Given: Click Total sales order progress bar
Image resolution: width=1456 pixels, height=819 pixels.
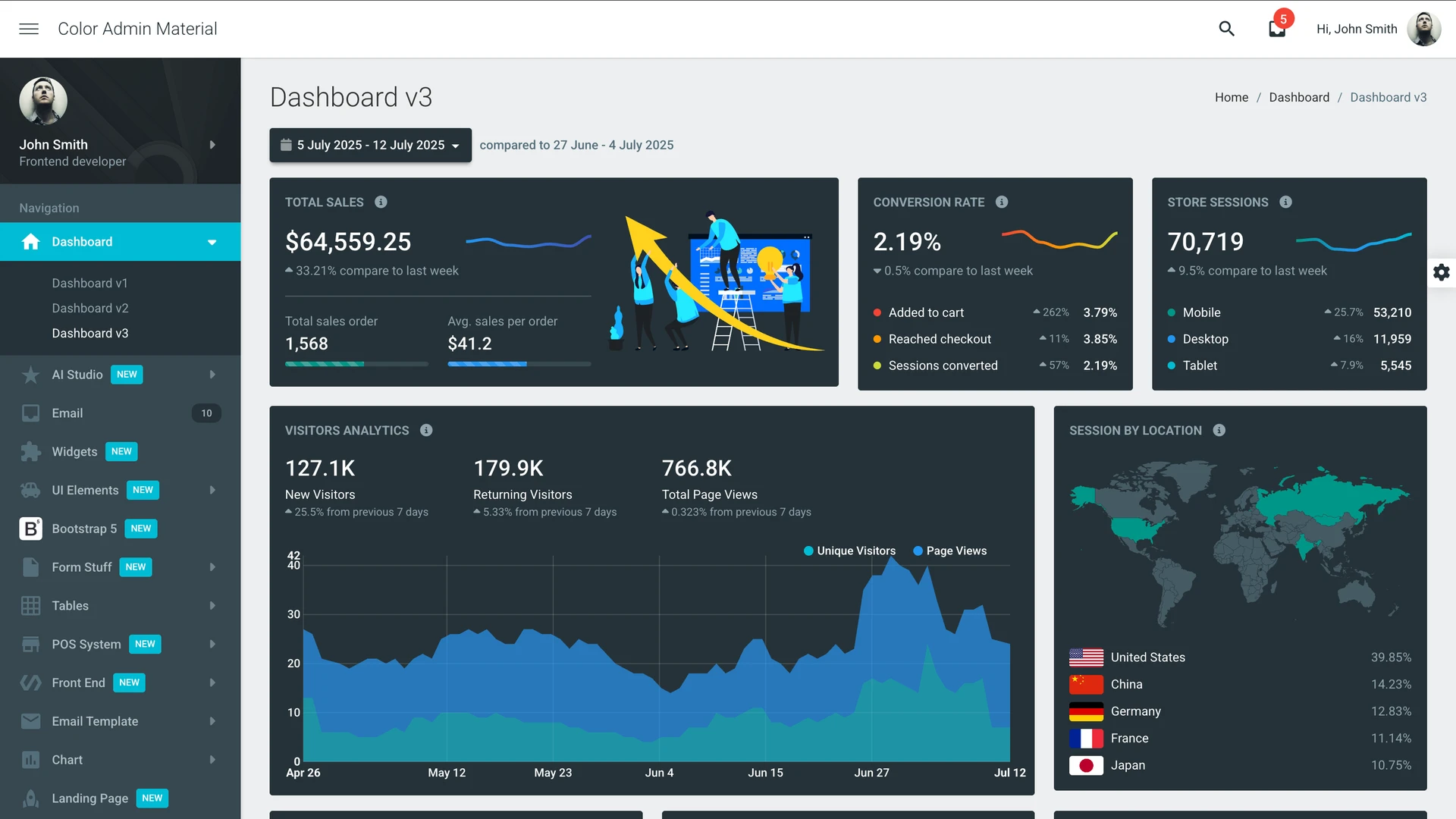Looking at the screenshot, I should pyautogui.click(x=356, y=364).
